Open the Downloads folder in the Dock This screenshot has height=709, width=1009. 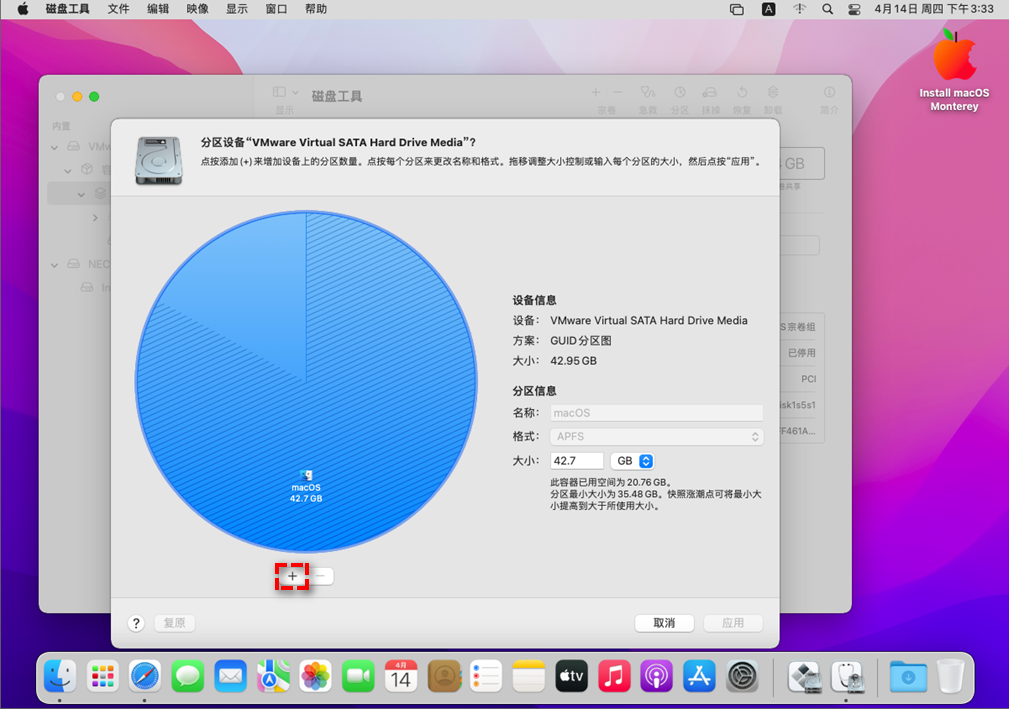click(908, 676)
